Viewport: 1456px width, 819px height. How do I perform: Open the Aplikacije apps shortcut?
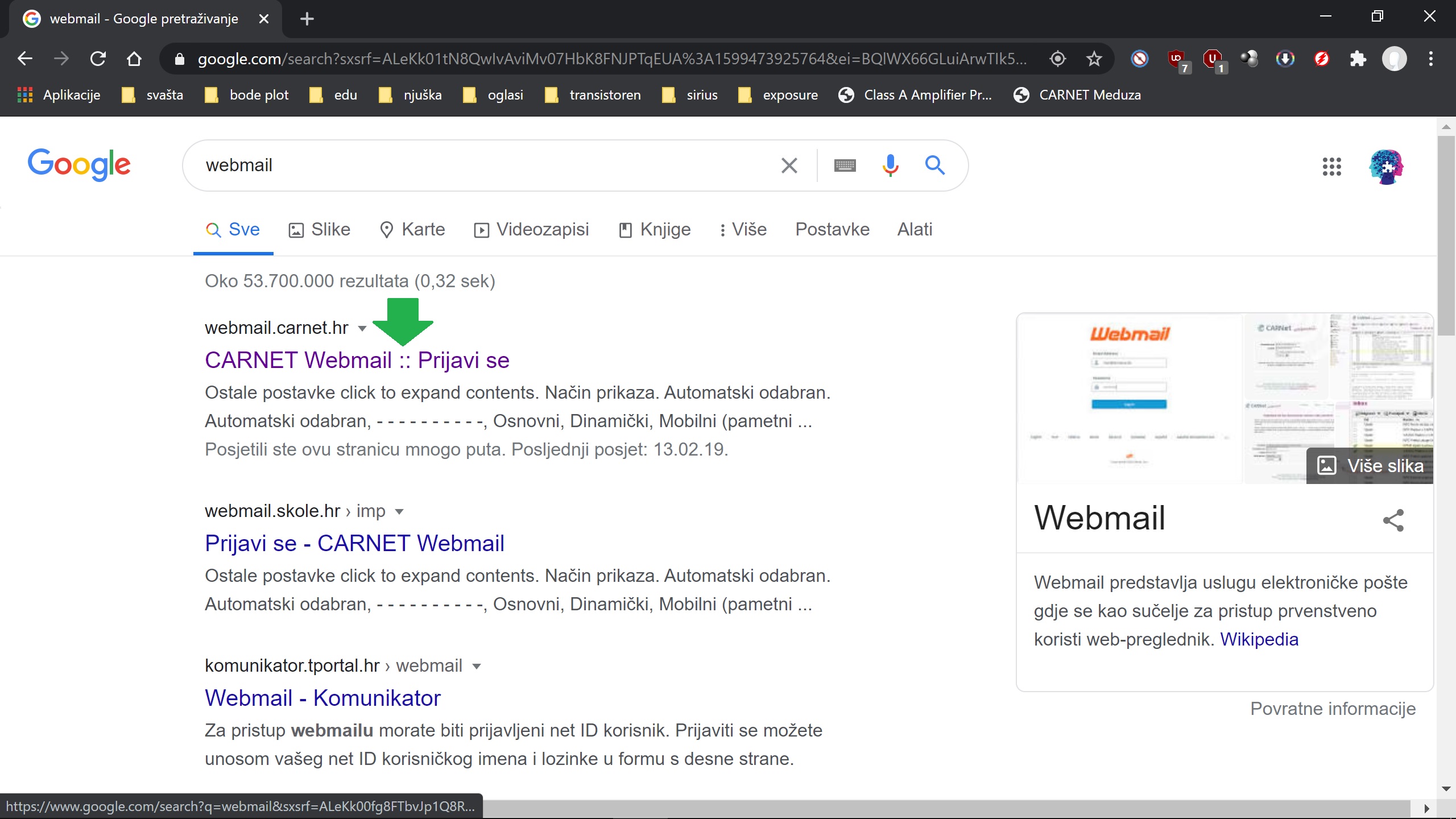click(x=59, y=95)
